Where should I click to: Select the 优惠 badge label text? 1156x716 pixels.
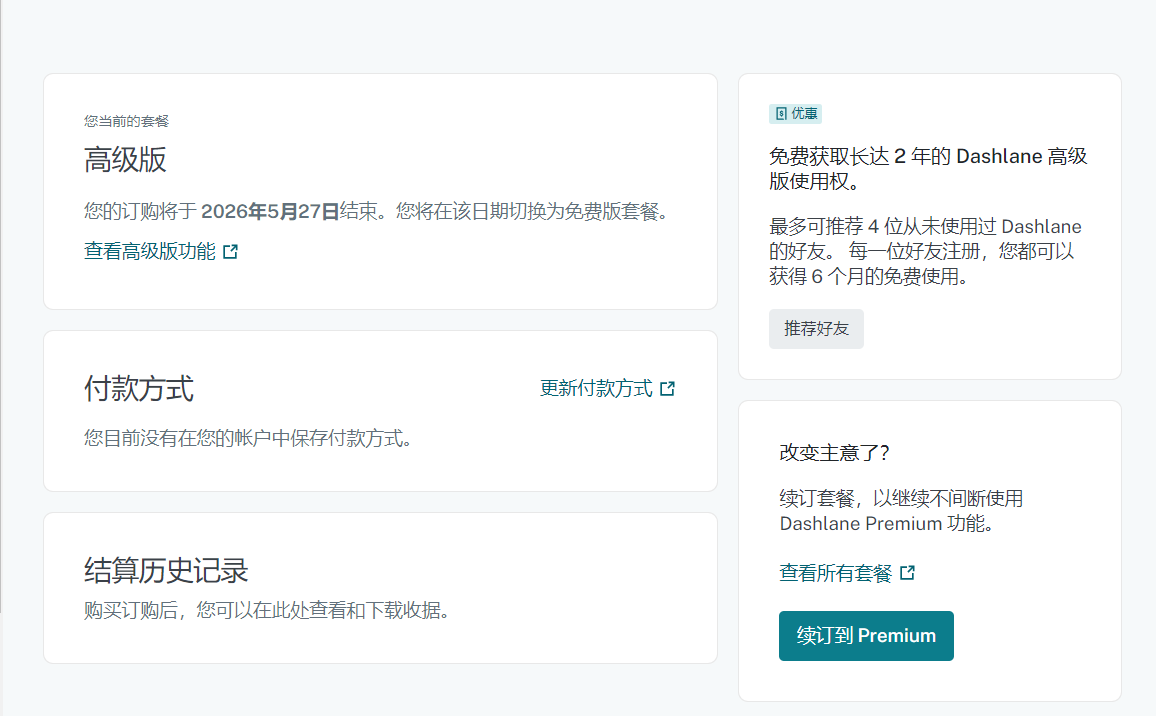click(804, 114)
